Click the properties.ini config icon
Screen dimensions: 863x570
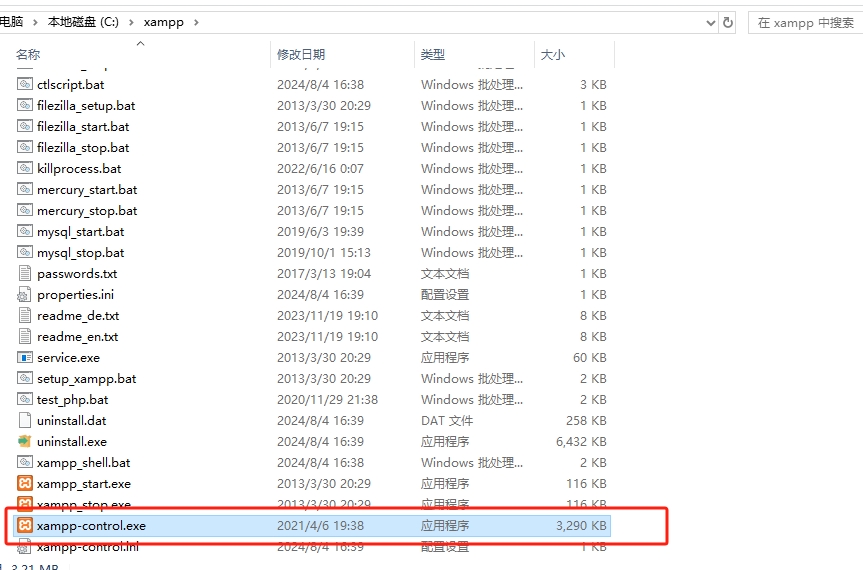[x=25, y=294]
